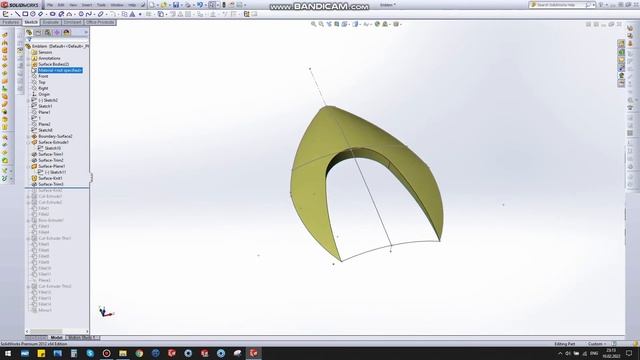The width and height of the screenshot is (640, 360).
Task: Select the suppressed Mirror1 feature
Action: click(44, 311)
